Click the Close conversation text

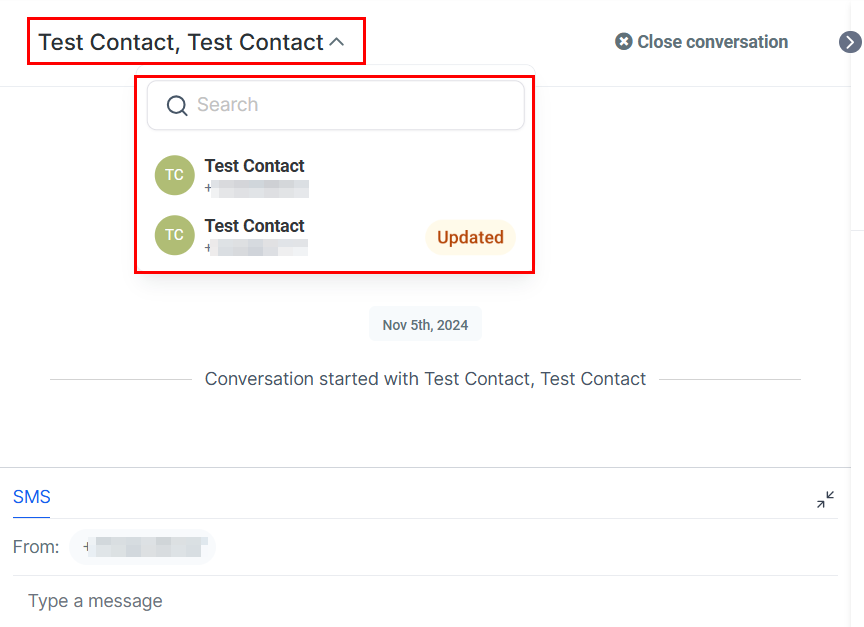coord(712,42)
